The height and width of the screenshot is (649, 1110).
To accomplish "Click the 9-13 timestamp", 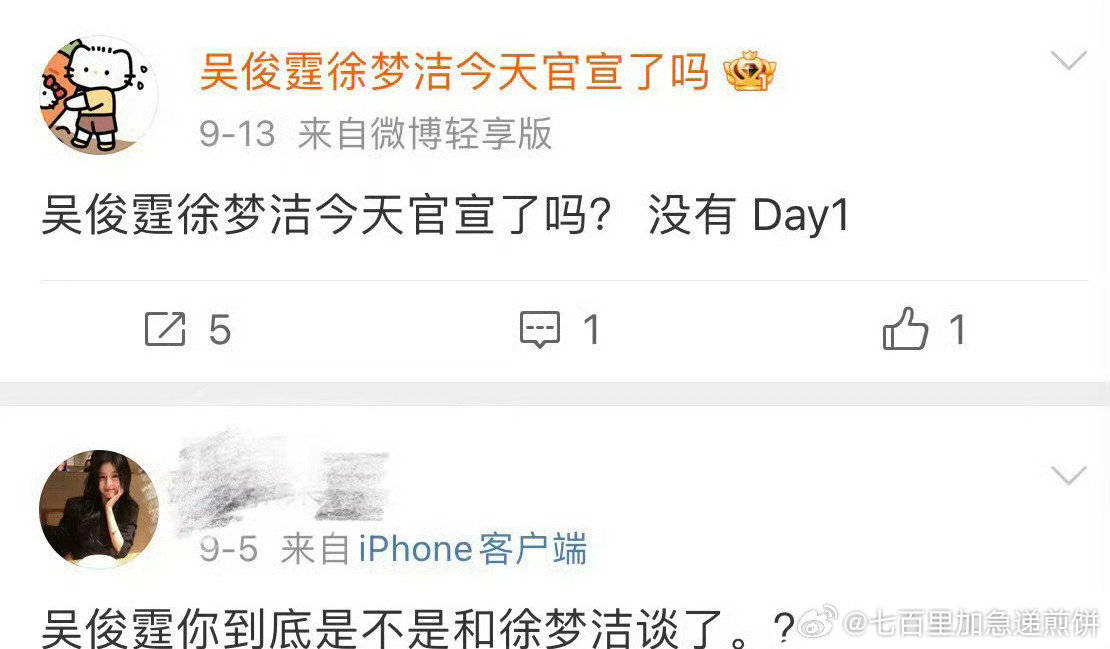I will (x=236, y=134).
